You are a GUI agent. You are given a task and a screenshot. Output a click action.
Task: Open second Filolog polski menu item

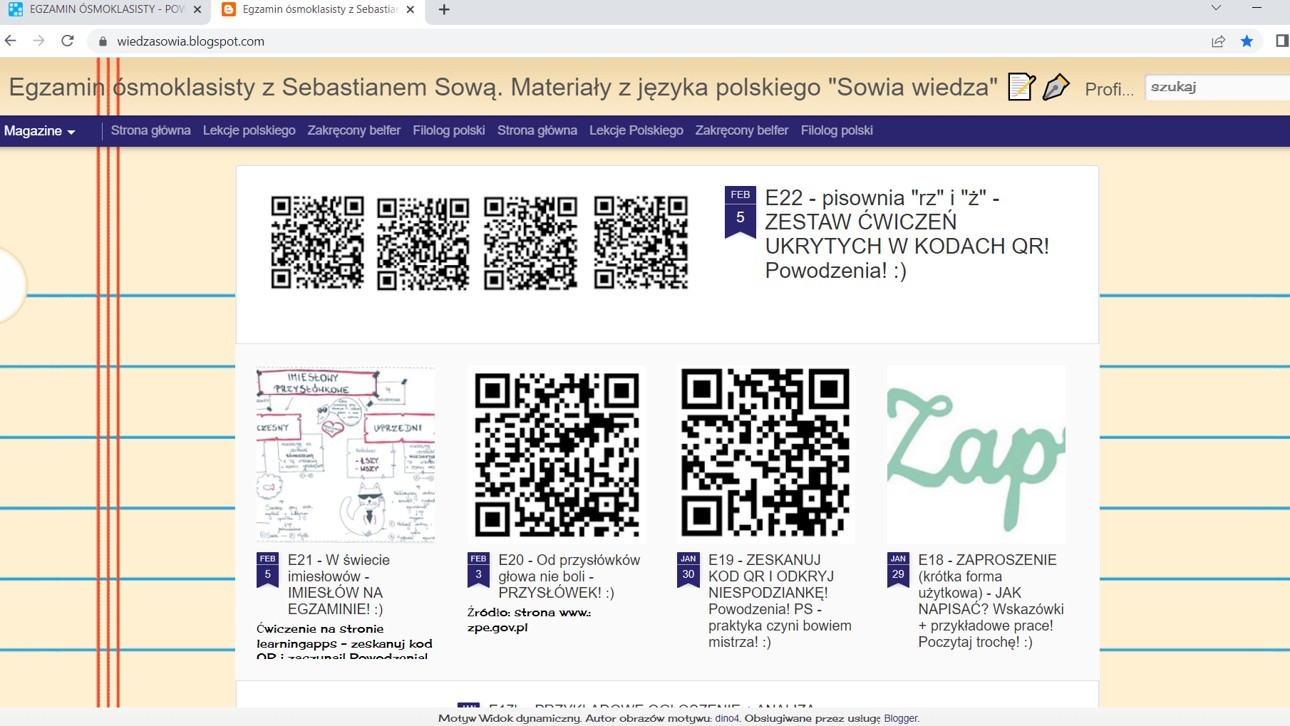coord(837,131)
